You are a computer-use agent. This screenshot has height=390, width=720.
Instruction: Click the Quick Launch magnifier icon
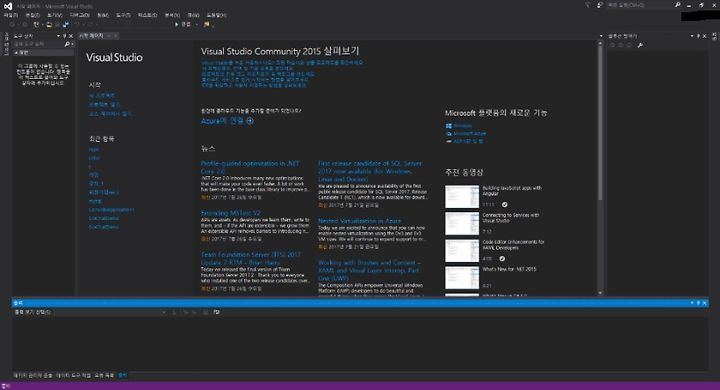pos(677,5)
